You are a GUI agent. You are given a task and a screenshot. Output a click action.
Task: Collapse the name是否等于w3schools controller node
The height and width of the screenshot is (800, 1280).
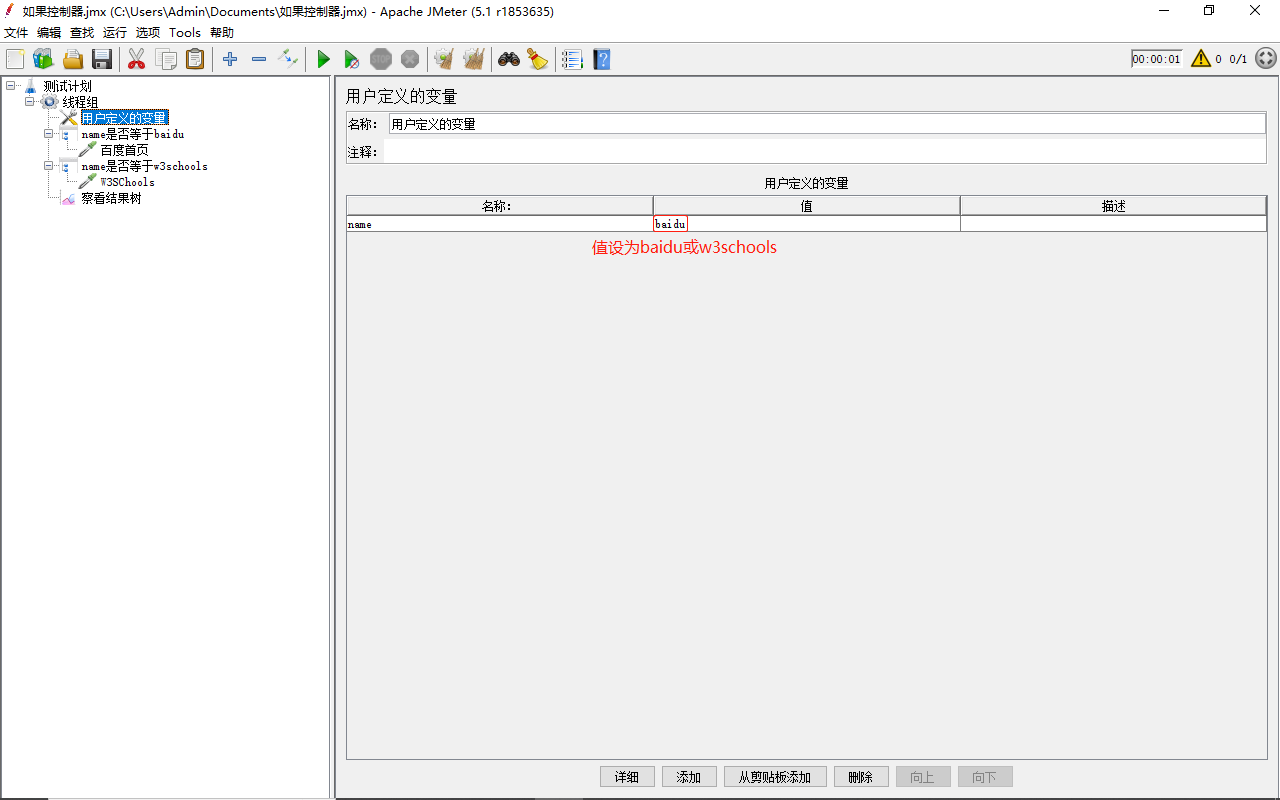point(49,166)
